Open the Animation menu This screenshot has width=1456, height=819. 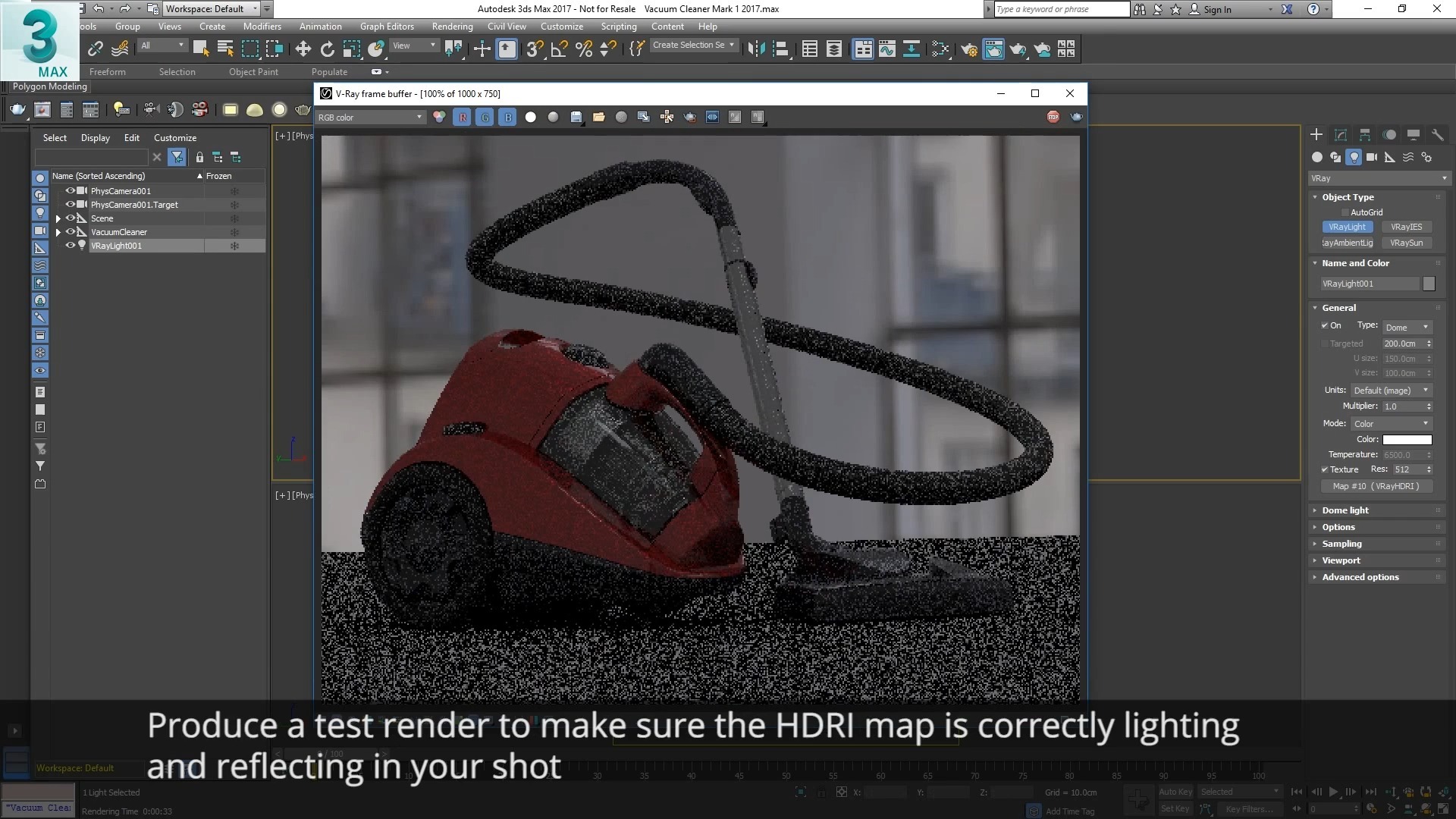pyautogui.click(x=320, y=26)
